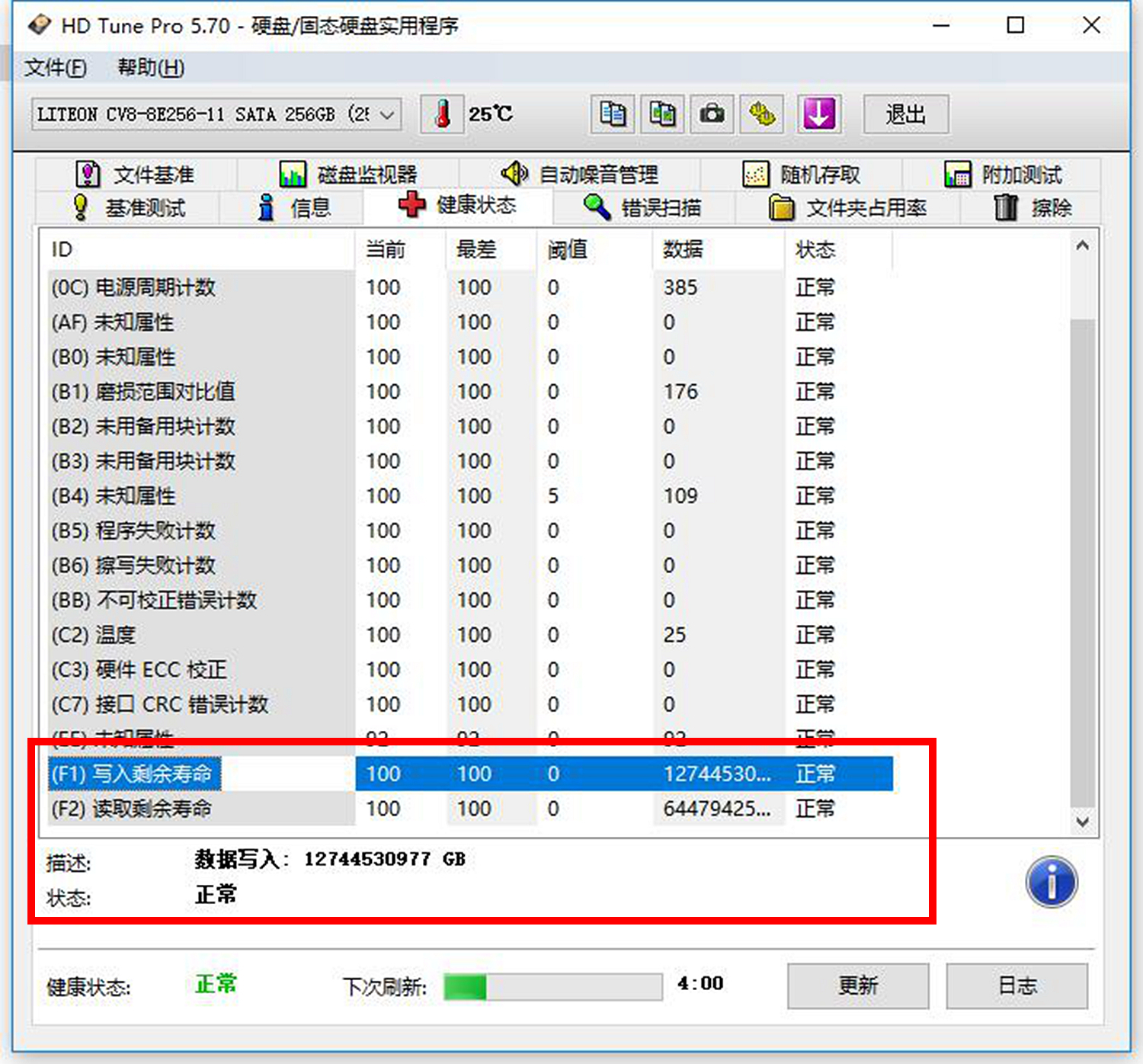Select the (B6) 擦写失败计数 row
This screenshot has width=1143, height=1064.
click(x=470, y=566)
